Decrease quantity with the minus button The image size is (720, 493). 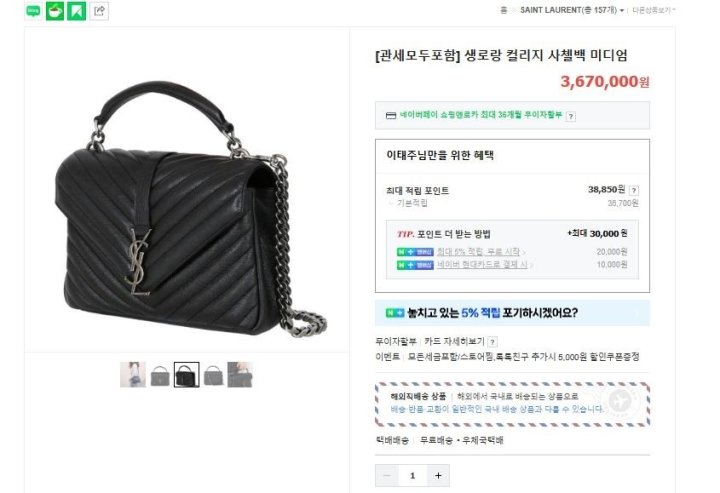[387, 476]
